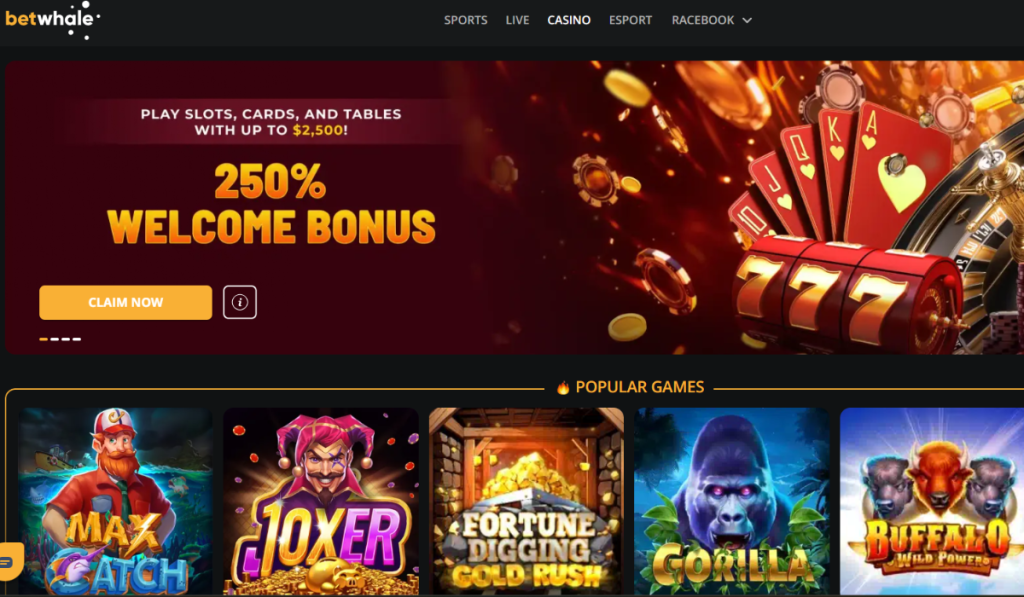Image resolution: width=1024 pixels, height=597 pixels.
Task: Jump to the last banner slide indicator
Action: 76,339
